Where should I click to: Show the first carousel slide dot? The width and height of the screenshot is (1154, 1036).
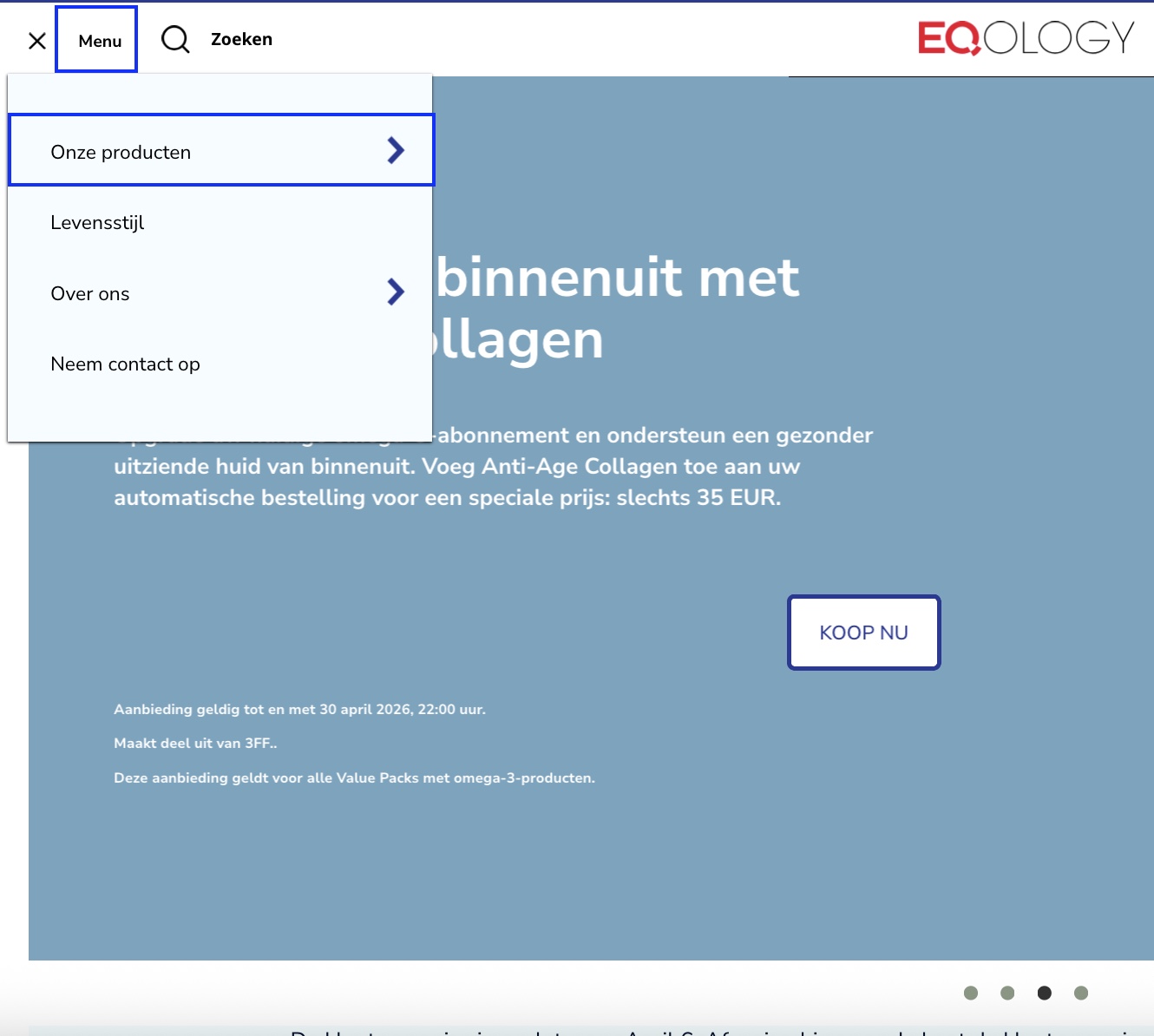pyautogui.click(x=971, y=993)
